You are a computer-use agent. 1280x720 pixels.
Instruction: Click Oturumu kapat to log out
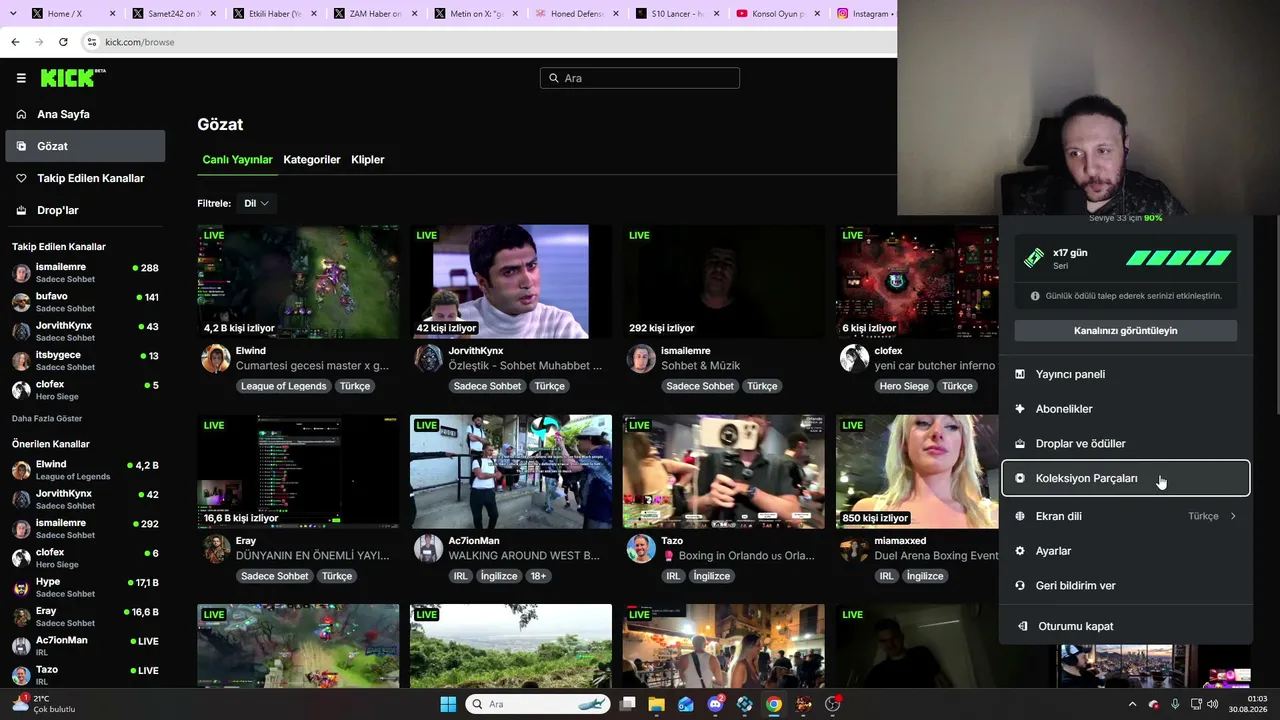[1126, 626]
